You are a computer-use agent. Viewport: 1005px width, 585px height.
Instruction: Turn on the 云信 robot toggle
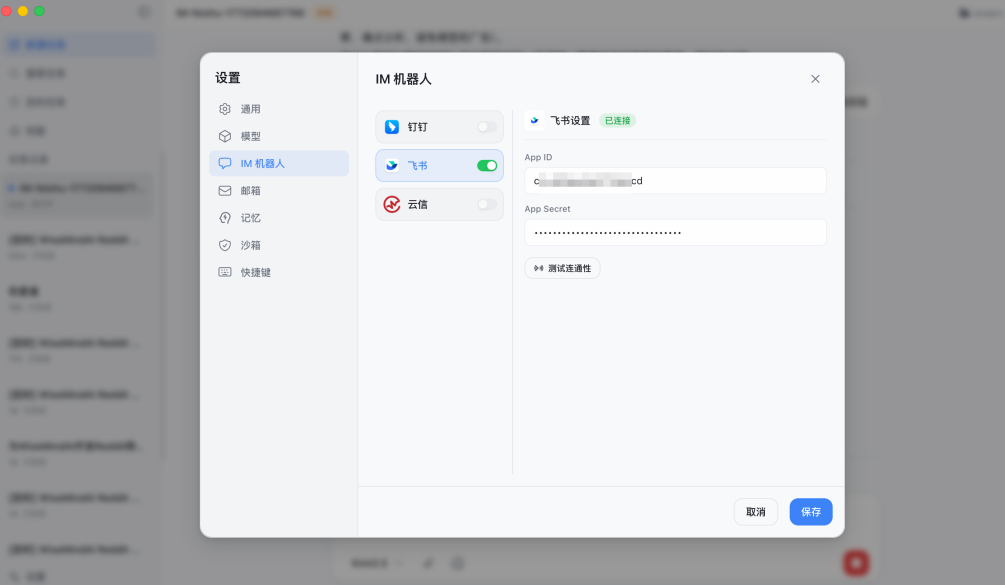(487, 204)
